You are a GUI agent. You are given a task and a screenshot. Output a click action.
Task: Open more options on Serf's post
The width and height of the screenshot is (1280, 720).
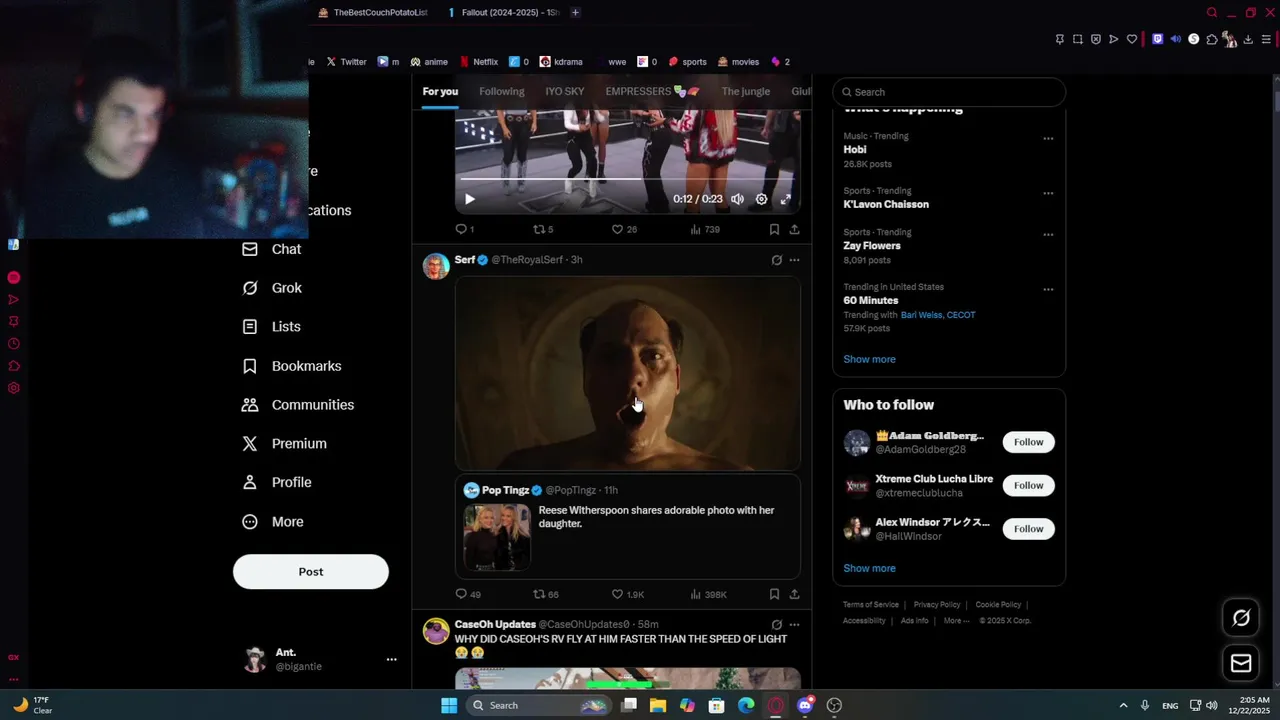point(794,260)
